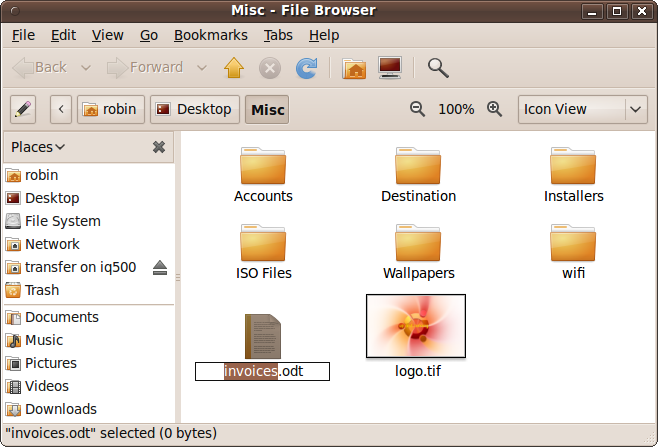Close the Places side pane

pyautogui.click(x=159, y=147)
